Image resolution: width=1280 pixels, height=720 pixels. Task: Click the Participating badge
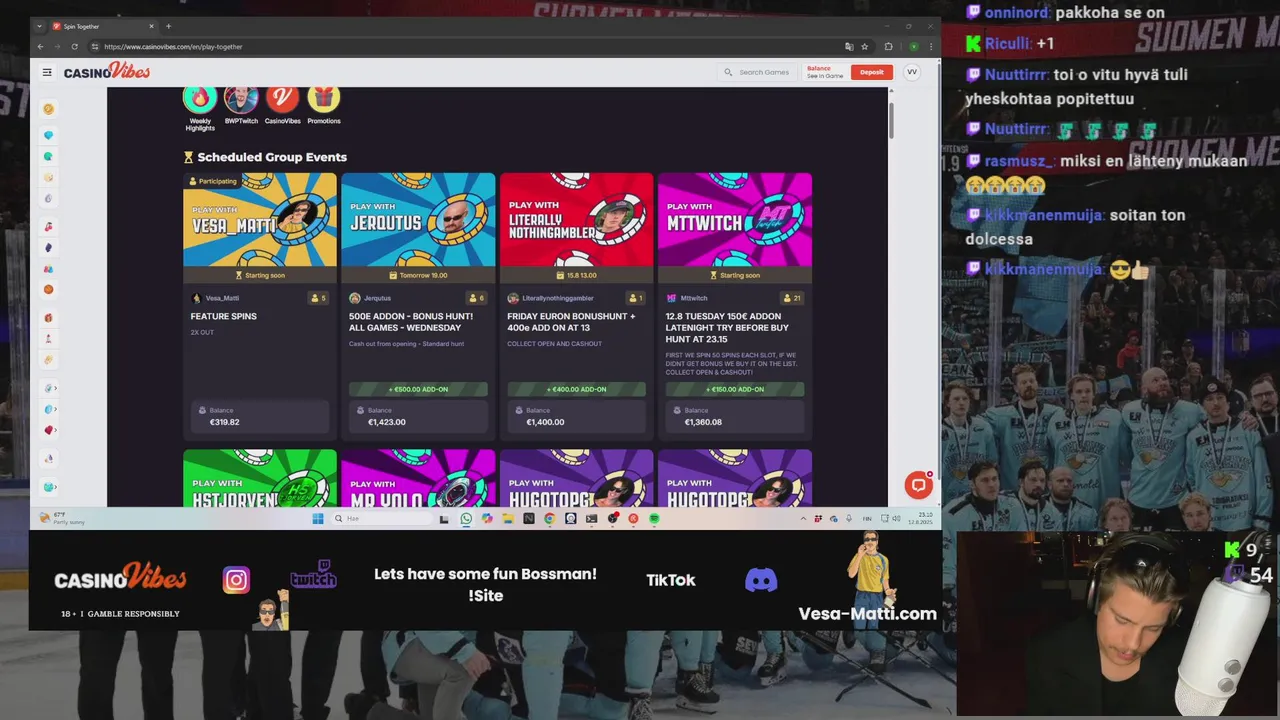point(213,181)
